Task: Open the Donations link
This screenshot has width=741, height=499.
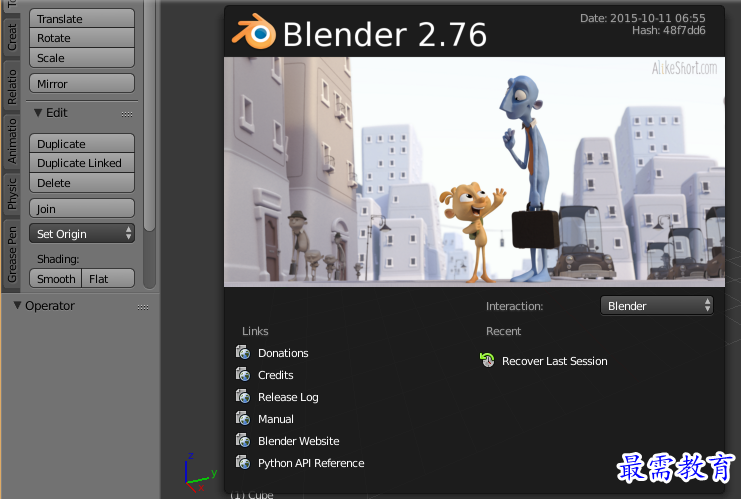Action: pyautogui.click(x=283, y=353)
